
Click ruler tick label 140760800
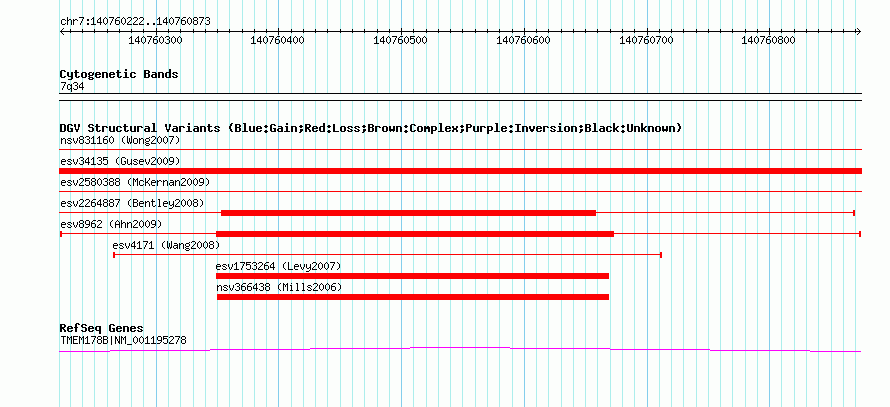pos(769,40)
